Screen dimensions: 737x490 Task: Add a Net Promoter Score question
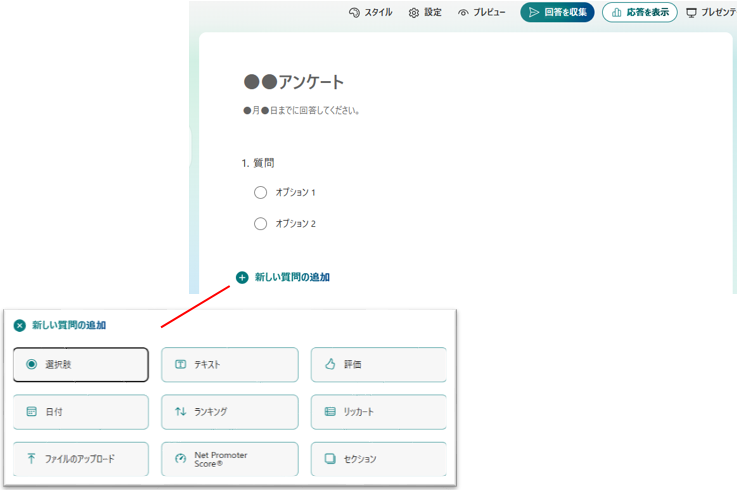point(229,459)
